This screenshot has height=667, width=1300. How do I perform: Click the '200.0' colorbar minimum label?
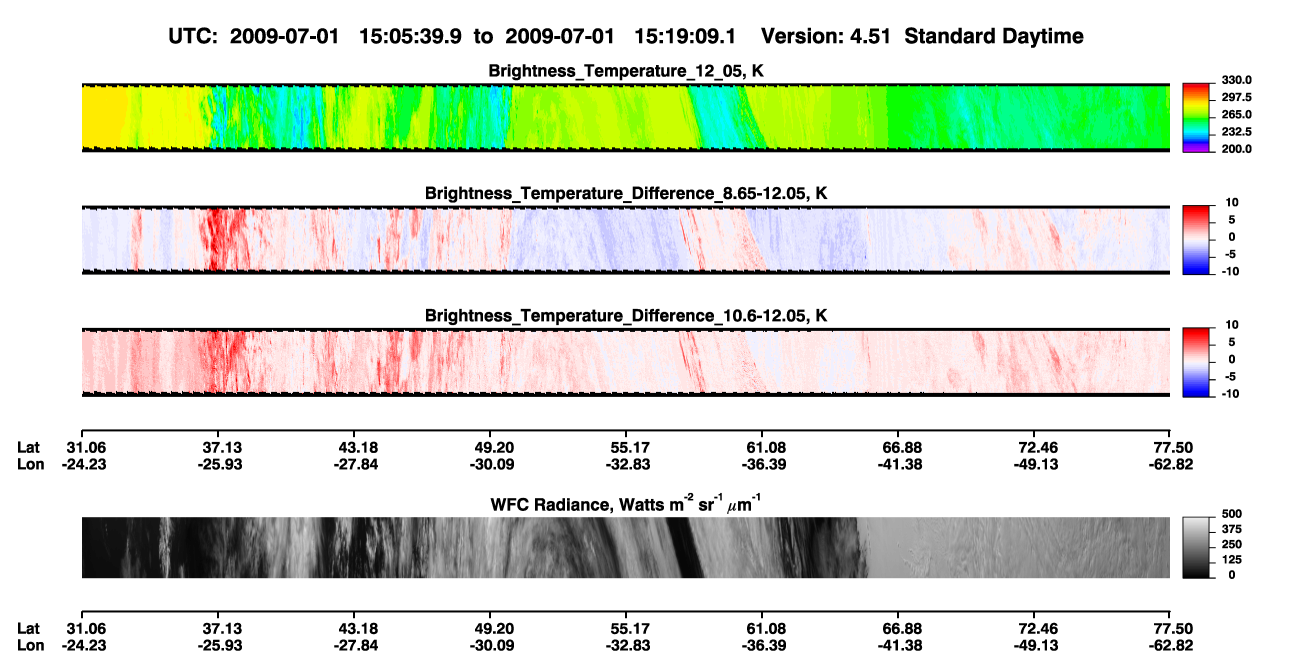1237,149
